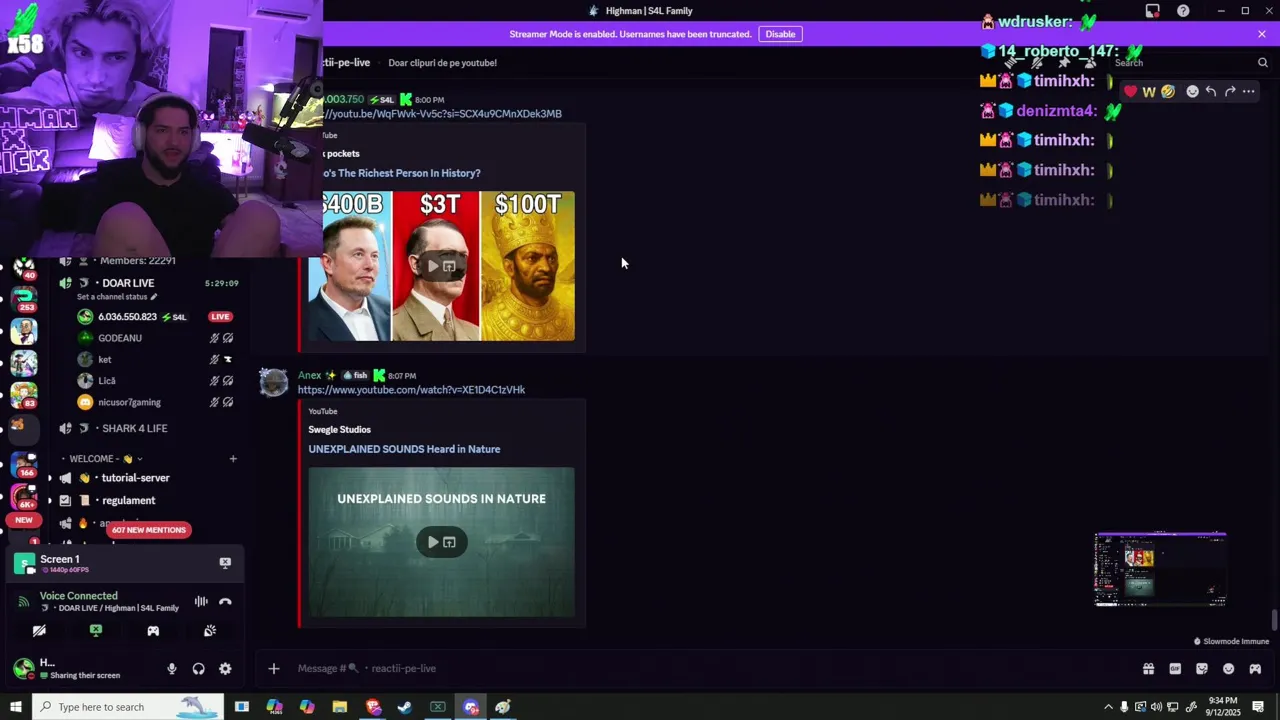1280x720 pixels.
Task: Open the DOAR LIVE voice channel
Action: point(128,283)
